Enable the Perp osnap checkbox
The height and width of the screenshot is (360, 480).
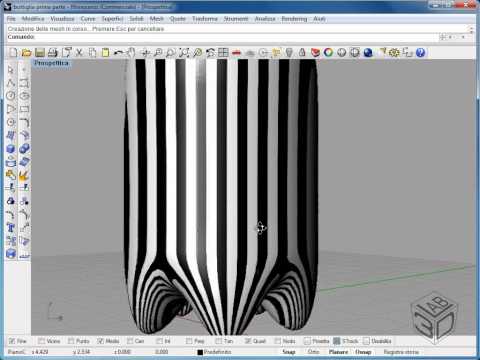pyautogui.click(x=189, y=341)
